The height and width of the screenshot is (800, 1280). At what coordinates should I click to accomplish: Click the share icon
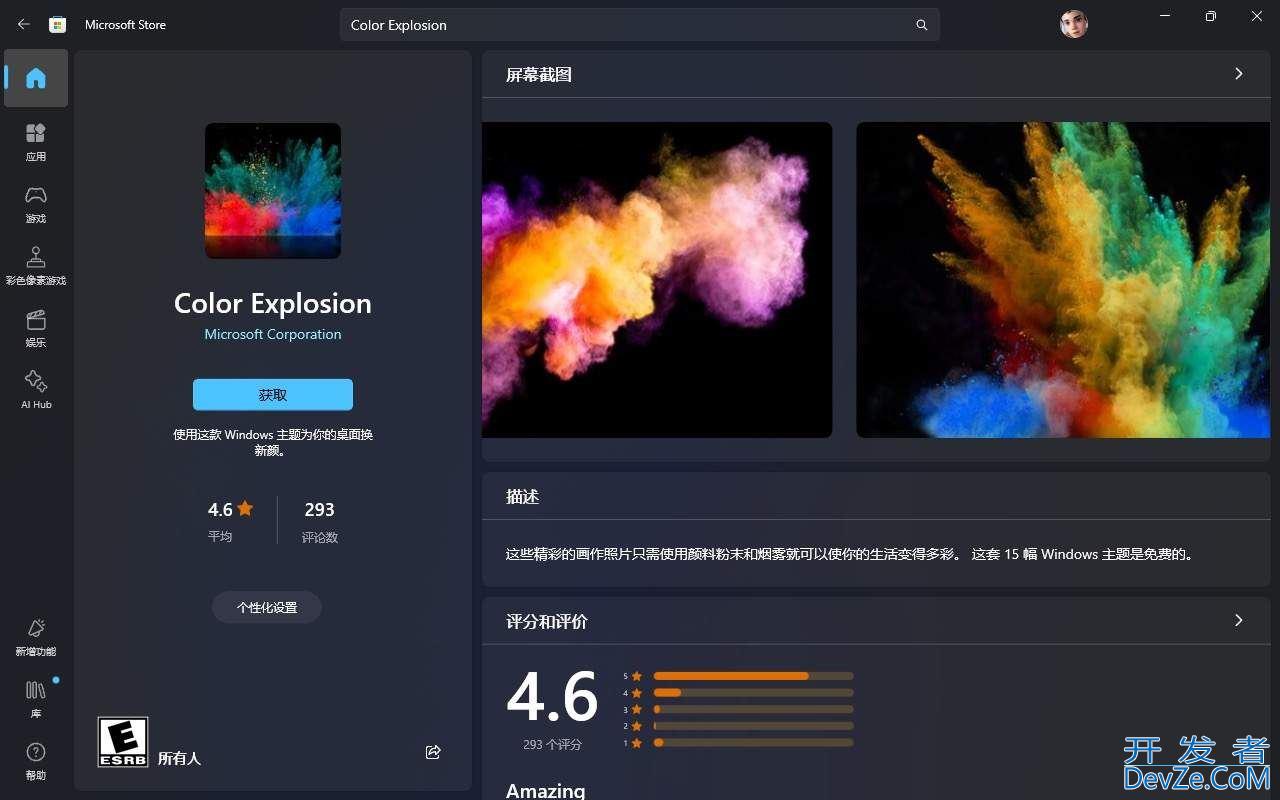tap(433, 752)
